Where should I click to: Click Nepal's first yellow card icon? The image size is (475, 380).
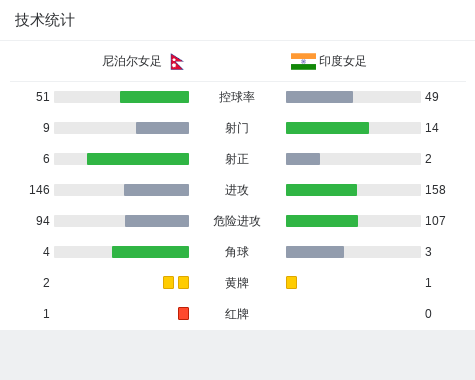click(x=168, y=282)
